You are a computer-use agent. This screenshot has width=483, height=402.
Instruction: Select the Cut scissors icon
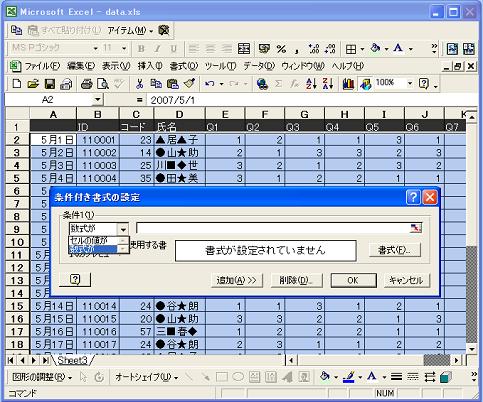click(x=139, y=83)
